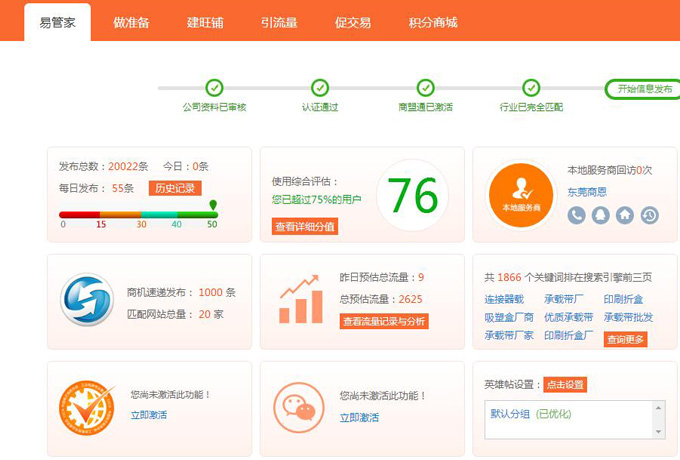Click the clock history icon
Image resolution: width=680 pixels, height=460 pixels.
(649, 215)
